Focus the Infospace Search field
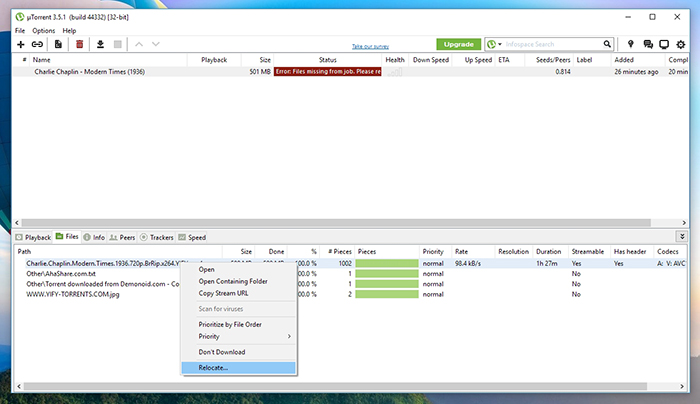 (x=552, y=44)
